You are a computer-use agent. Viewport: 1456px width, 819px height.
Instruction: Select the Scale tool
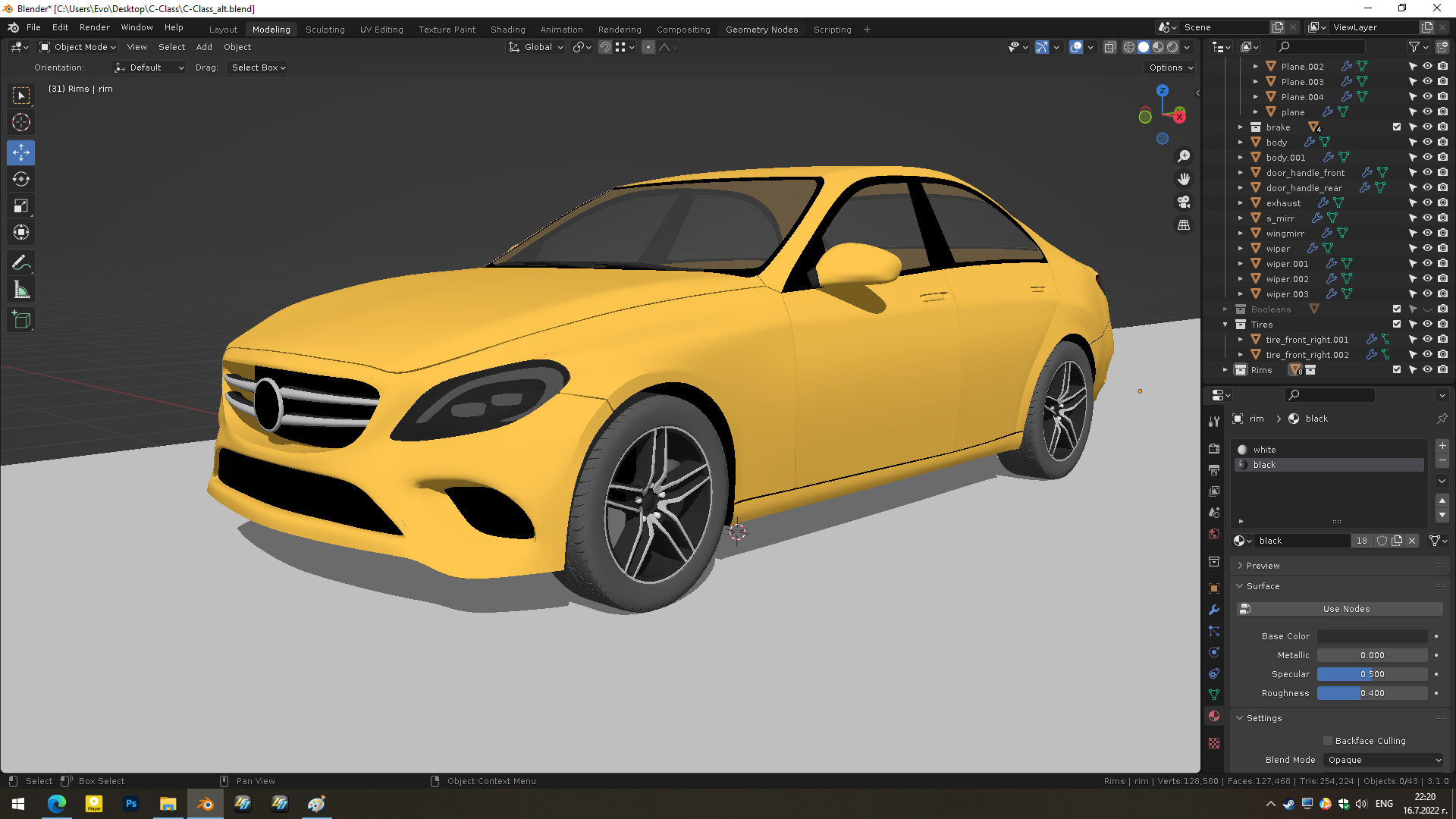point(21,206)
